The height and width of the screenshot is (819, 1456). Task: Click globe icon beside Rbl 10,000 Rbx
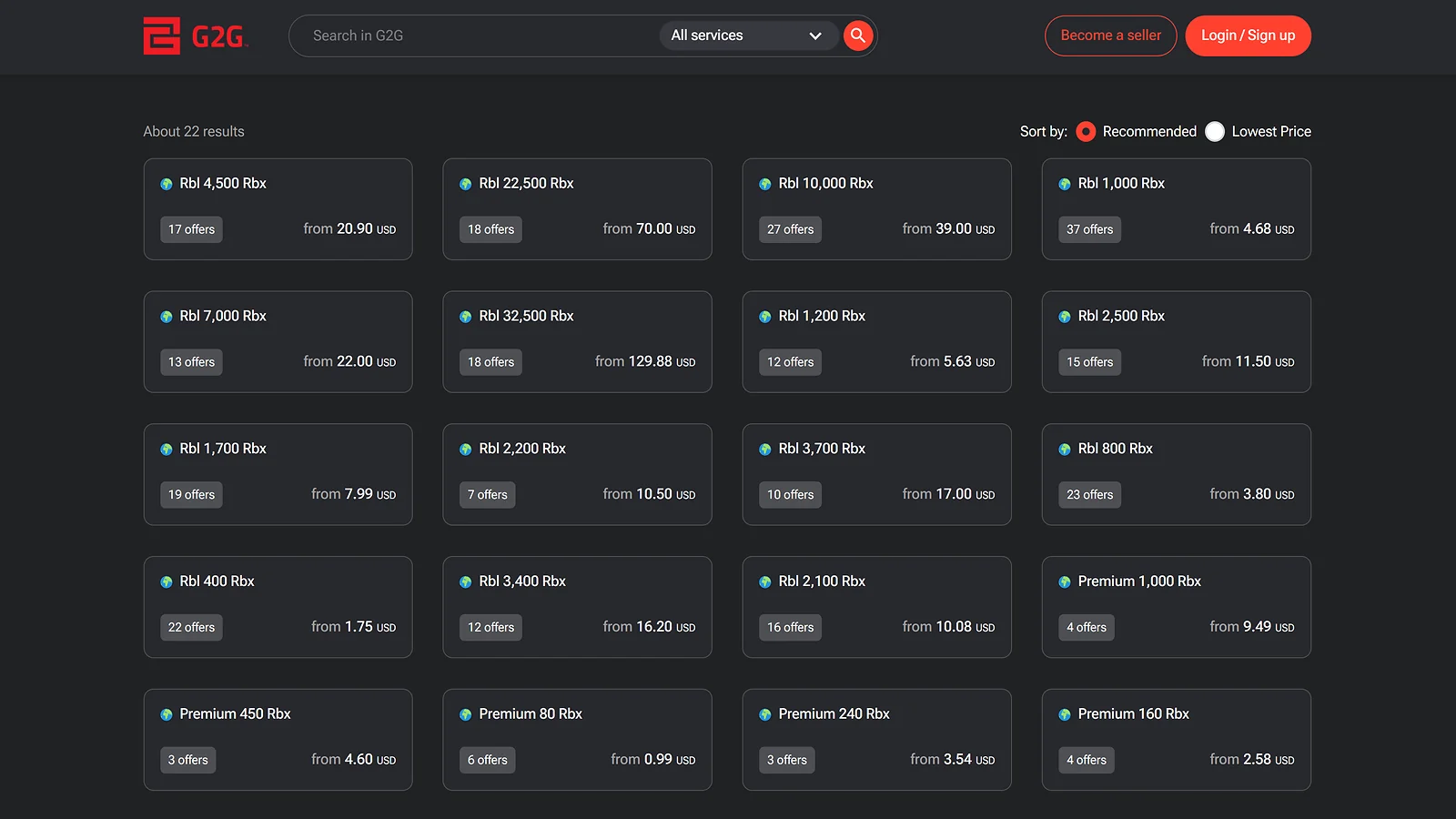[765, 184]
